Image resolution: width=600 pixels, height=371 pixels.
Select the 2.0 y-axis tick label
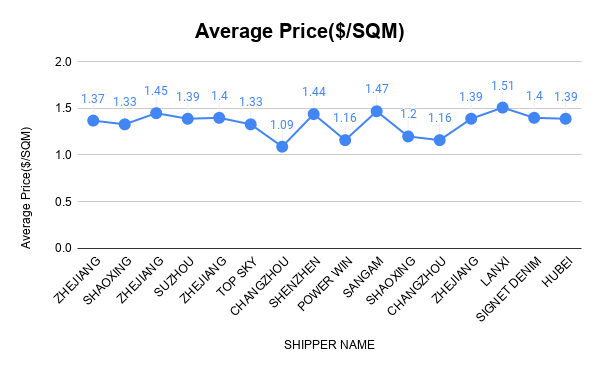[x=63, y=62]
